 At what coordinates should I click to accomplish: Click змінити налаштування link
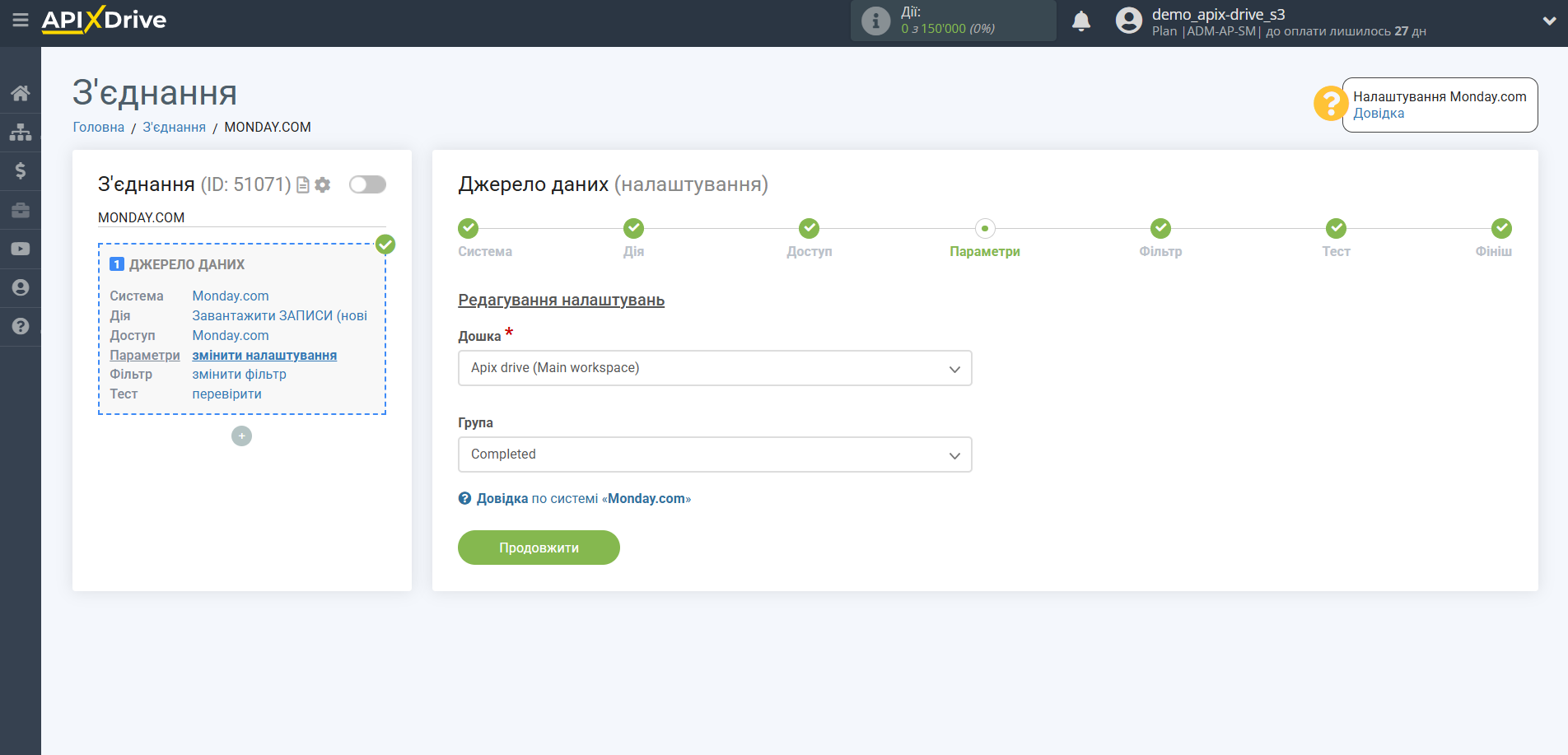coord(264,355)
